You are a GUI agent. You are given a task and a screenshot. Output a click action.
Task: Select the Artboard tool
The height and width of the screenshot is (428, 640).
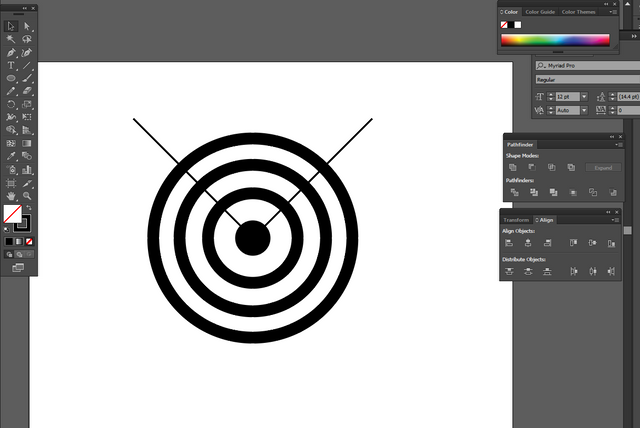(11, 183)
